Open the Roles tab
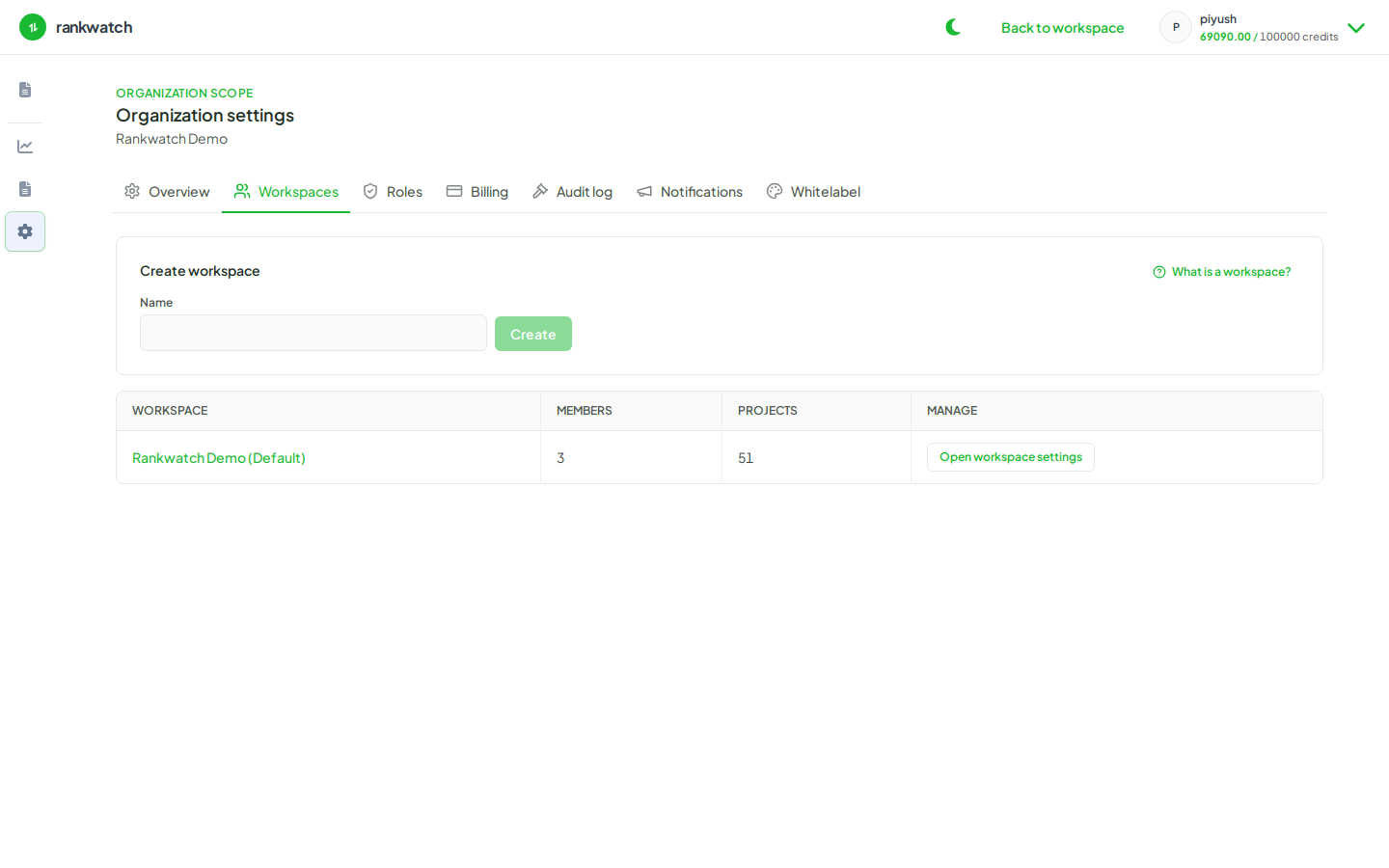The width and height of the screenshot is (1389, 868). [x=393, y=192]
